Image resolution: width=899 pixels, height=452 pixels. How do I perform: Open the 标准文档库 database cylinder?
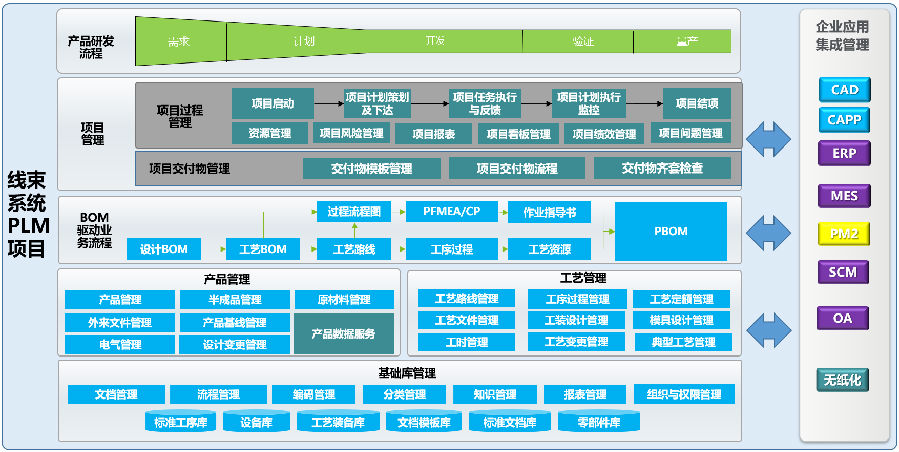pyautogui.click(x=509, y=422)
